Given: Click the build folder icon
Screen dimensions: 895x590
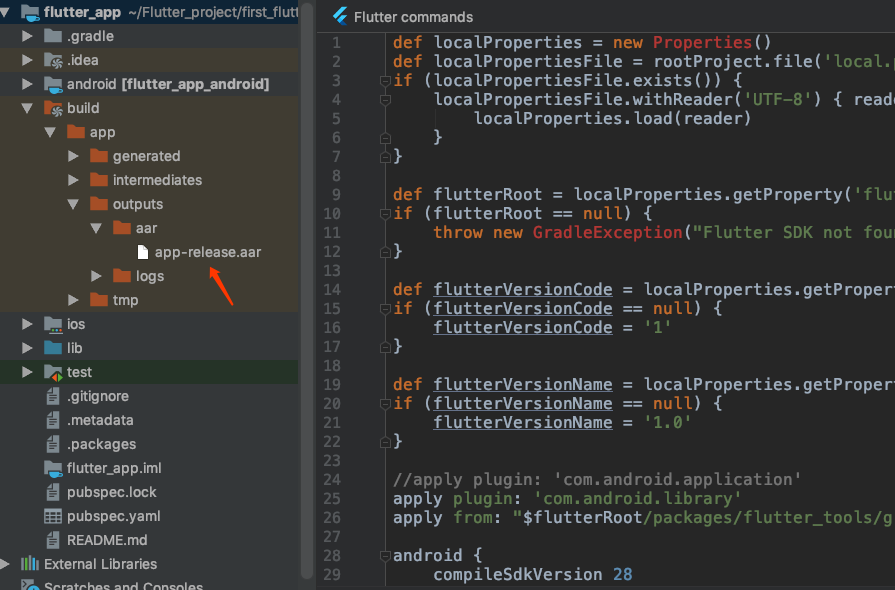Looking at the screenshot, I should click(x=53, y=108).
